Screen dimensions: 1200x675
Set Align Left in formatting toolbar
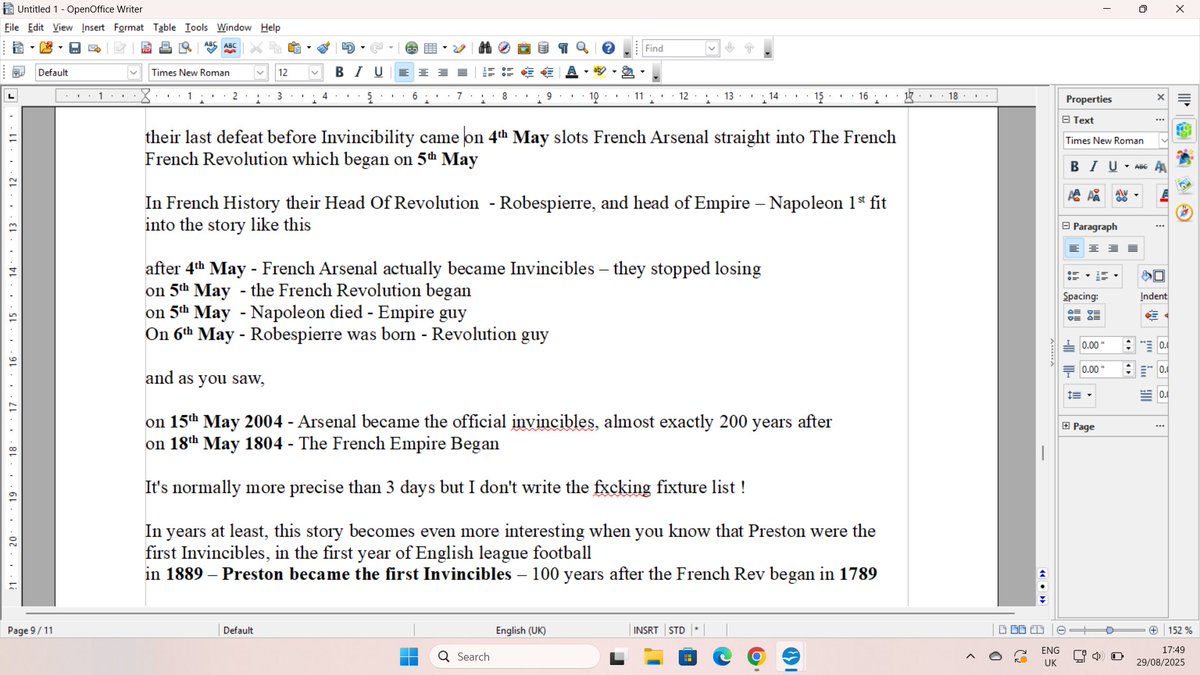tap(404, 72)
